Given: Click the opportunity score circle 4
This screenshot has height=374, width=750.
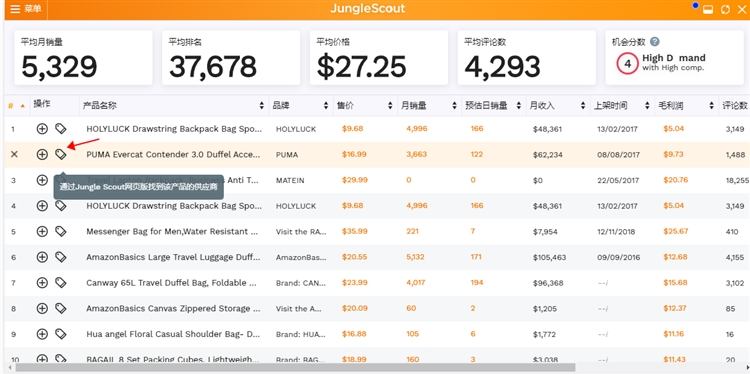Looking at the screenshot, I should click(628, 63).
